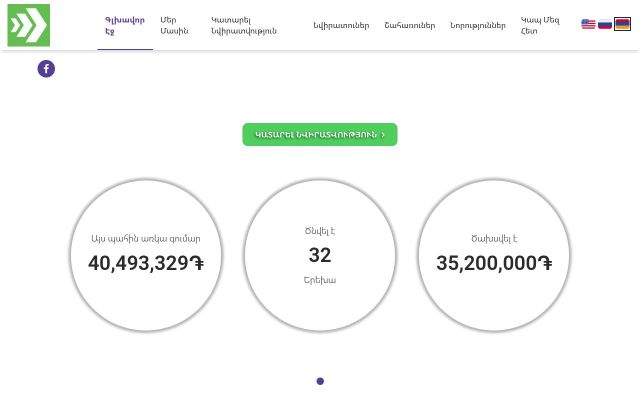The width and height of the screenshot is (640, 400).
Task: Open the Նորություններ page
Action: pyautogui.click(x=478, y=25)
